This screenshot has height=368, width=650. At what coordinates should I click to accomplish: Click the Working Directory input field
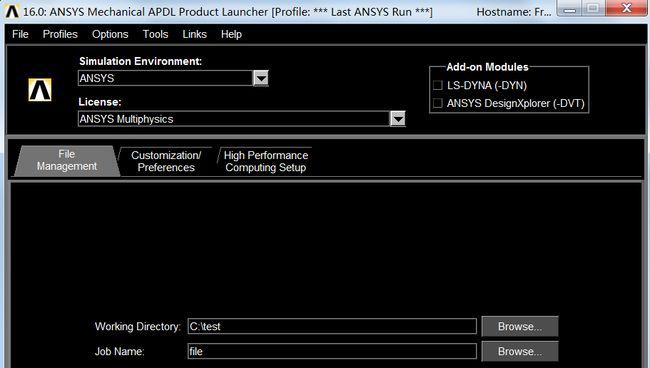(x=332, y=326)
